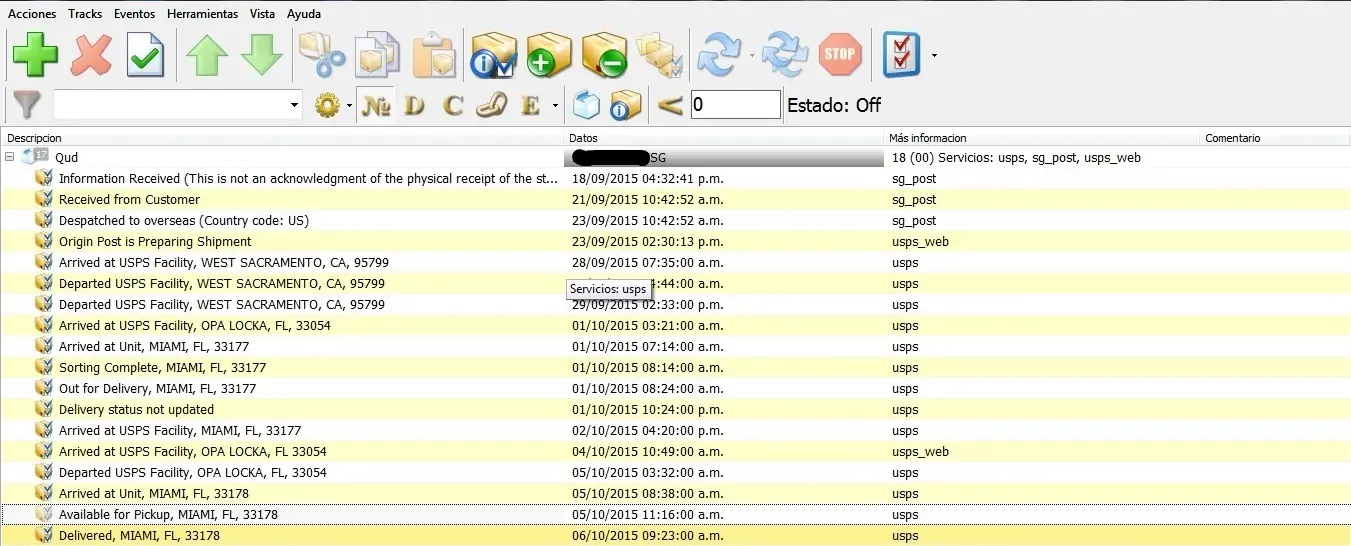This screenshot has width=1351, height=546.
Task: Open the Eventos menu
Action: (x=134, y=14)
